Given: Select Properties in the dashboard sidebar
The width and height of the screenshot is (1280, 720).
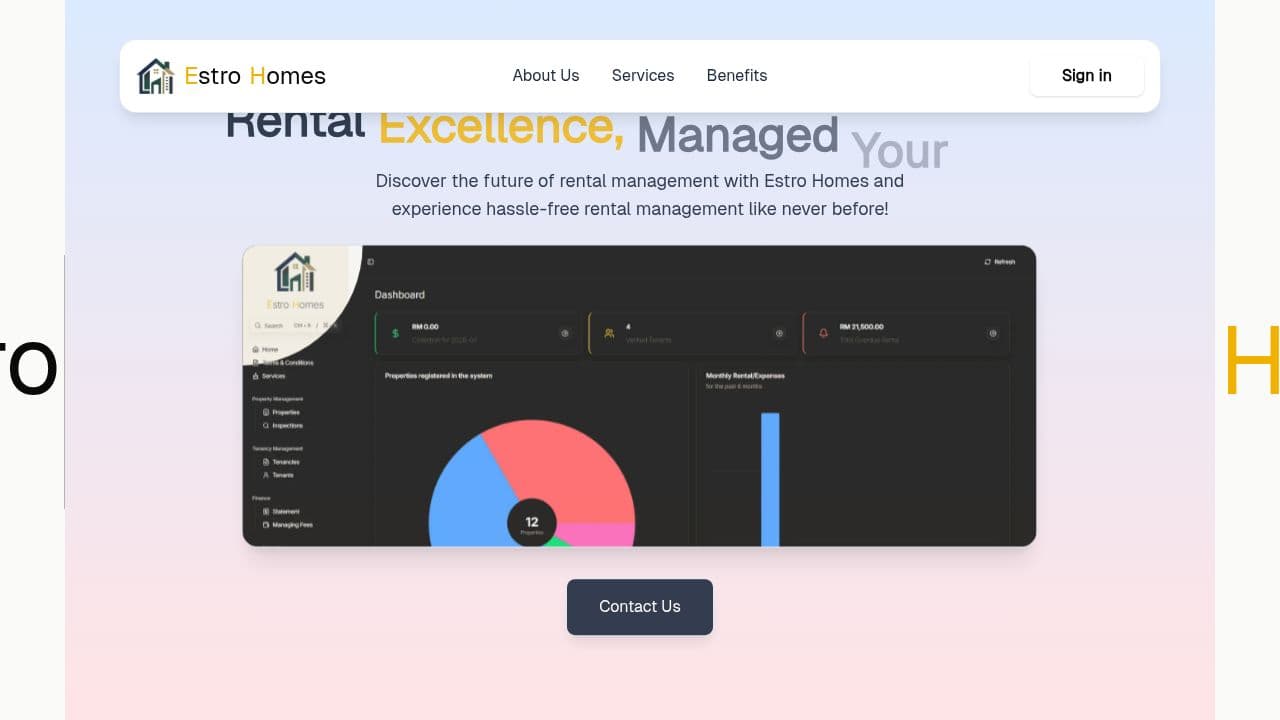Looking at the screenshot, I should coord(281,412).
